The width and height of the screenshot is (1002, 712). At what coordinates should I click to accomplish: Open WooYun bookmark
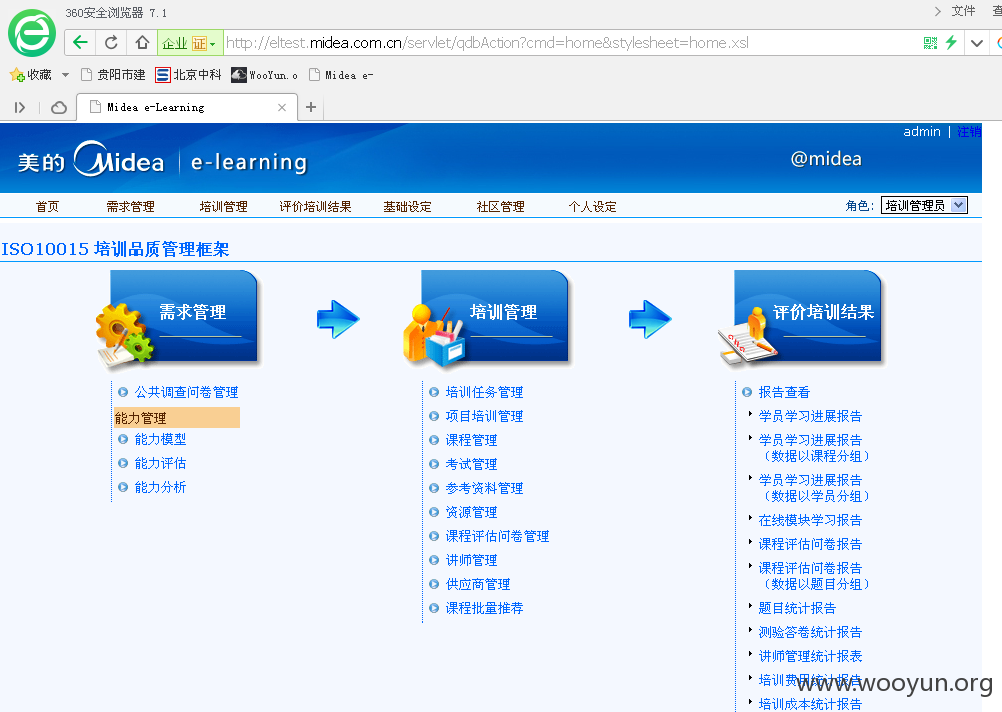(265, 75)
